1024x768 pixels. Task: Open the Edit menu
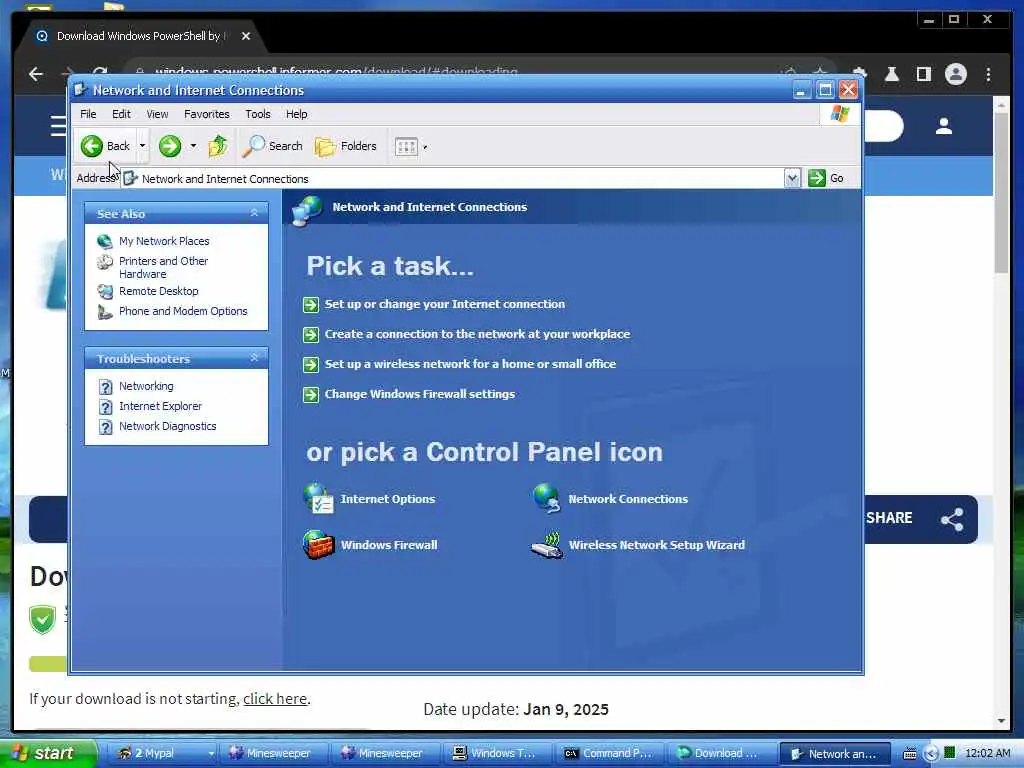[121, 114]
